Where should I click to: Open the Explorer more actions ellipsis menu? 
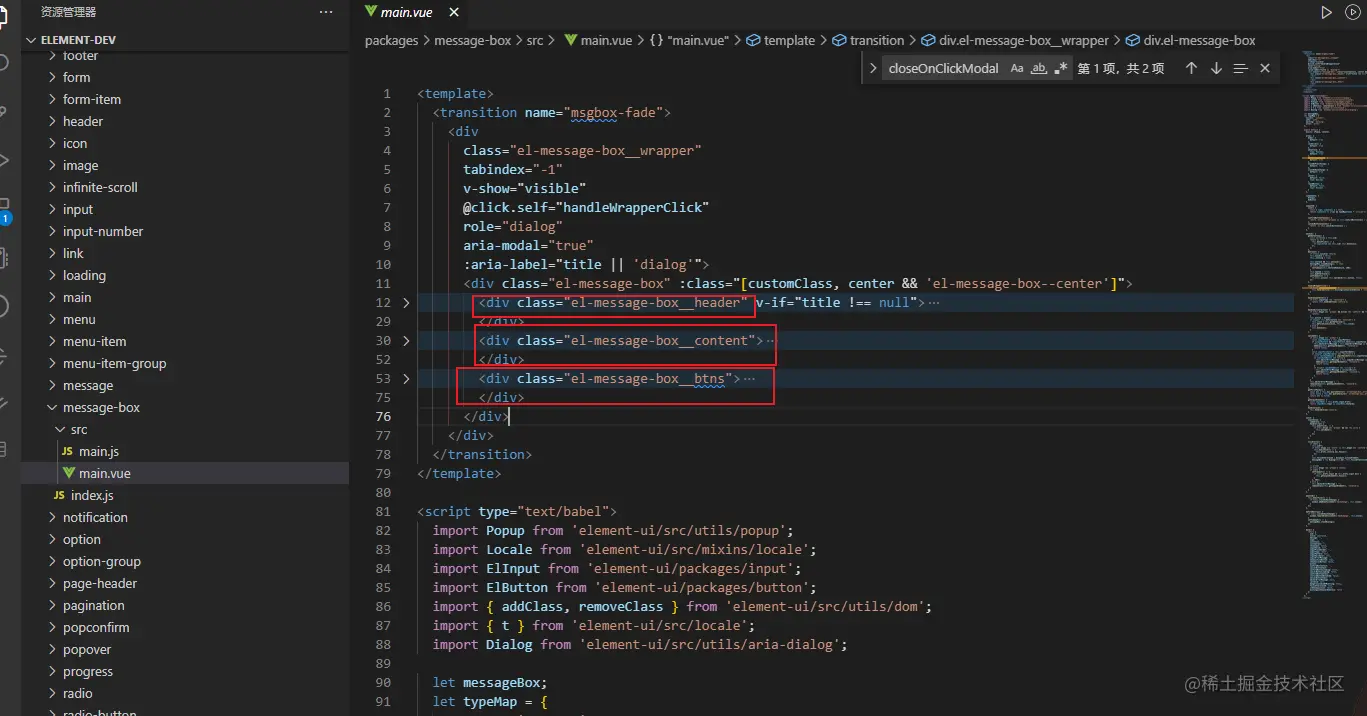326,12
